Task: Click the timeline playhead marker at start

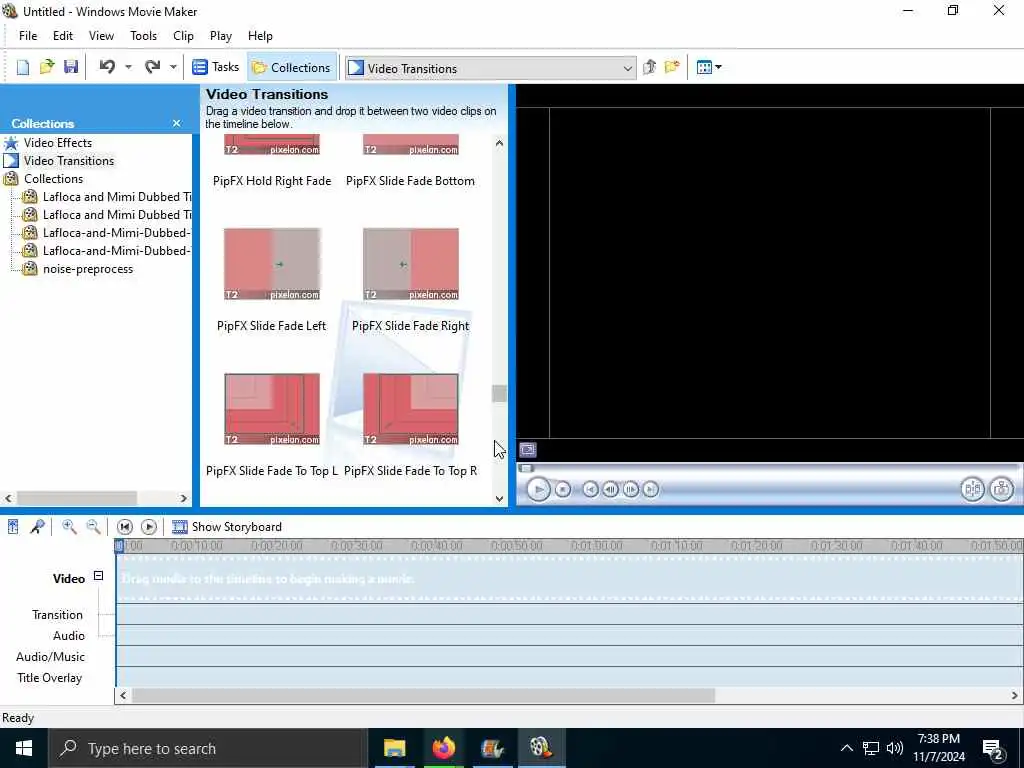Action: [x=119, y=546]
